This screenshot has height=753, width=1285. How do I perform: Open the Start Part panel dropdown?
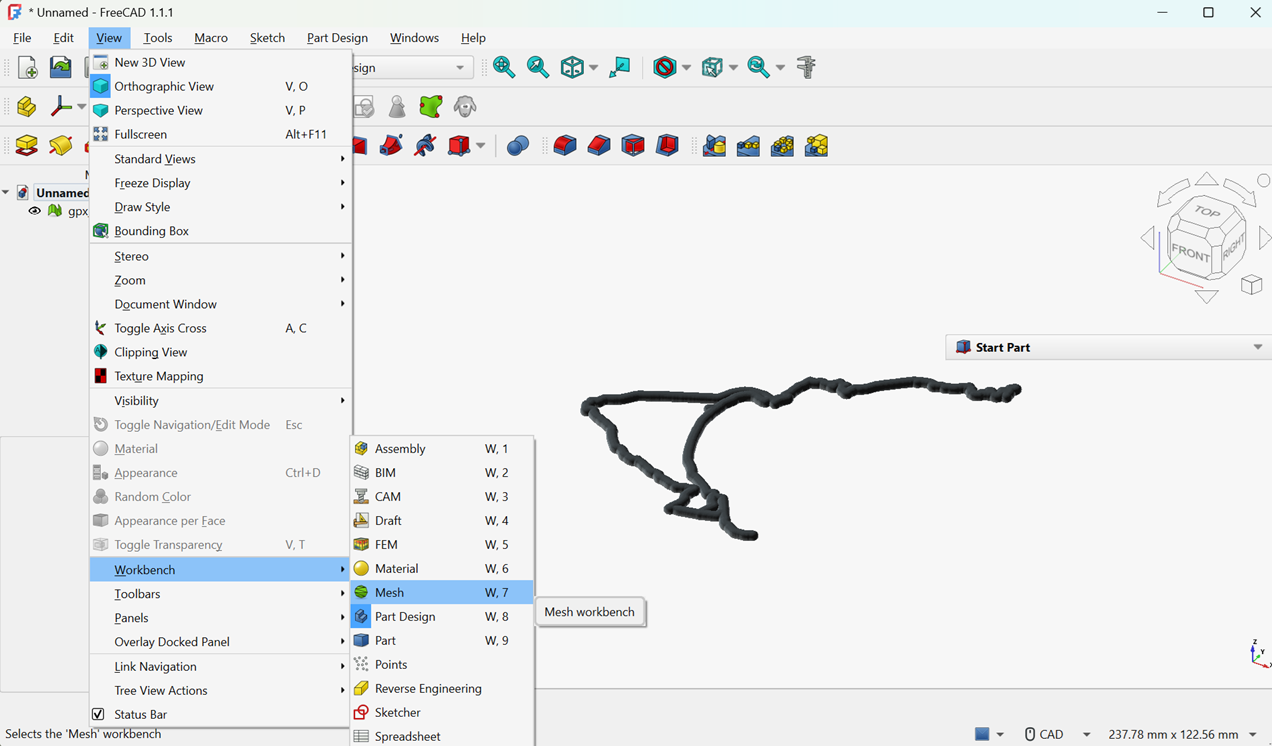point(1258,347)
